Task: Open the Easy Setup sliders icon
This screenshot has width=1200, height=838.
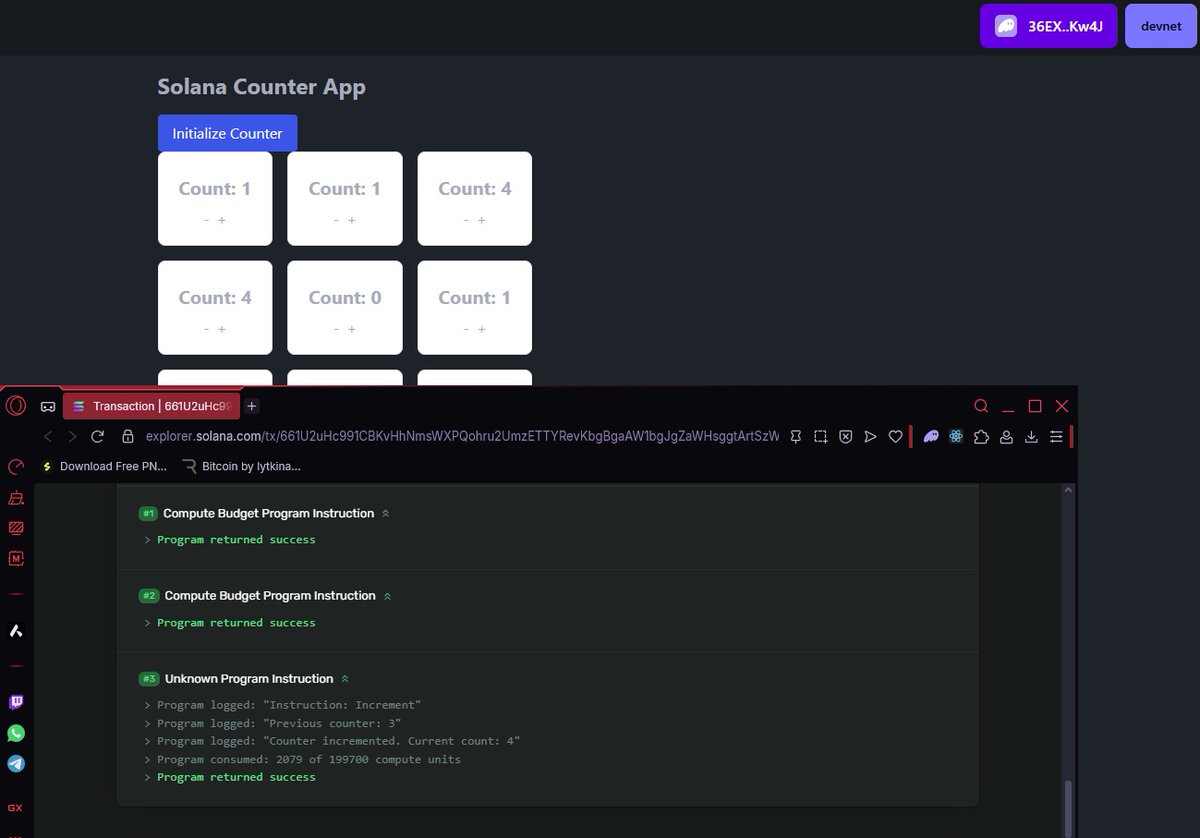Action: (1056, 437)
